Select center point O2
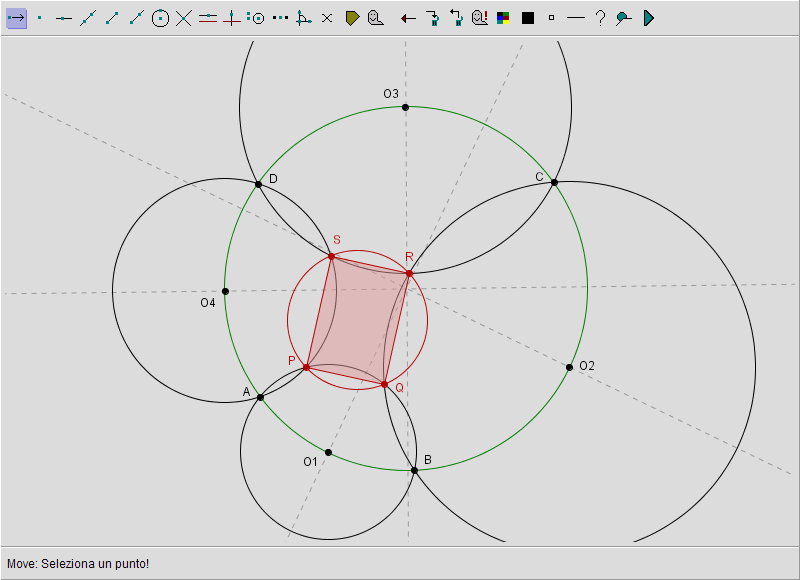Image resolution: width=800 pixels, height=580 pixels. 569,367
